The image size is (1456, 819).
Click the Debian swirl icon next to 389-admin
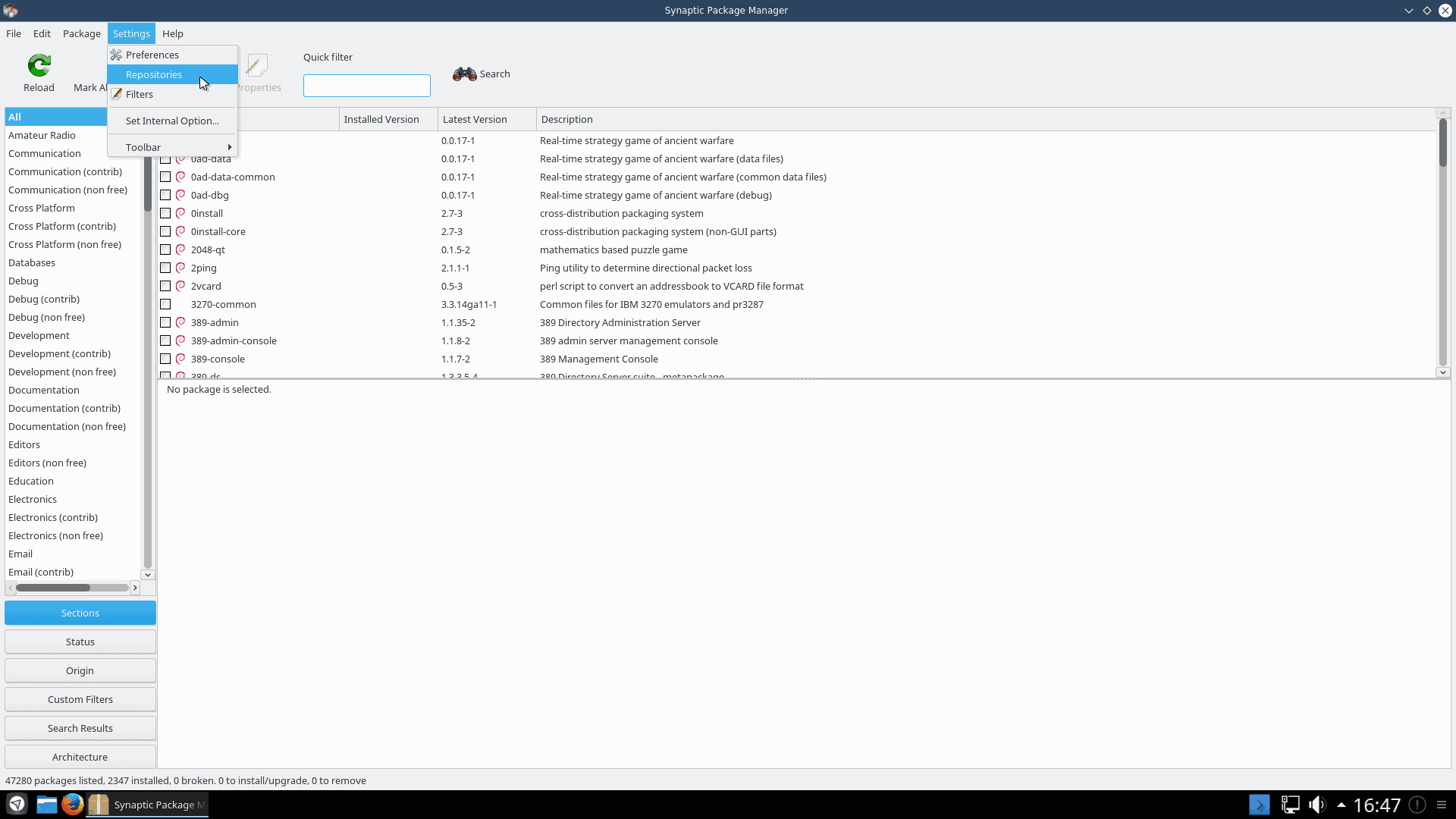[180, 322]
